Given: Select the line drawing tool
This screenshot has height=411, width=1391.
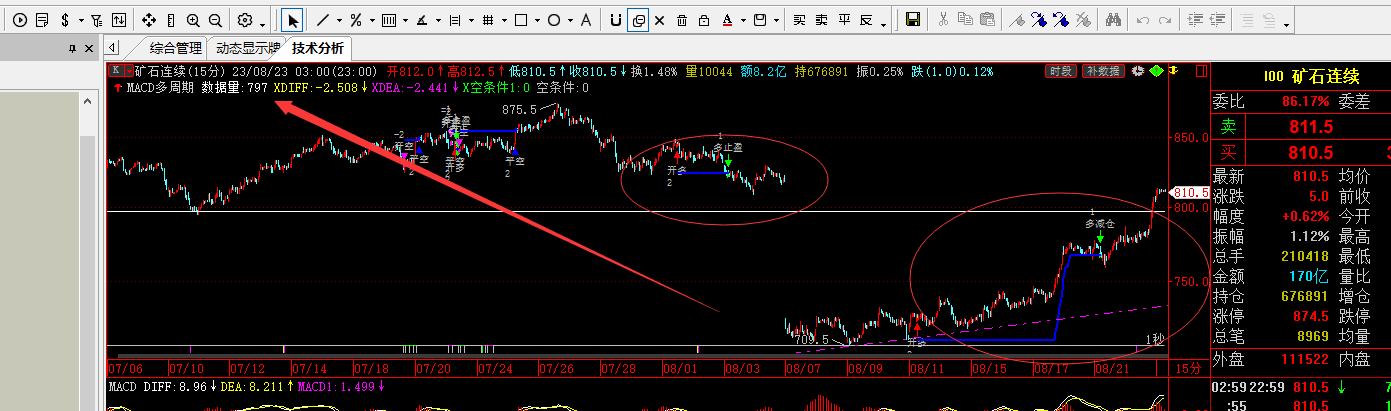Looking at the screenshot, I should 322,20.
